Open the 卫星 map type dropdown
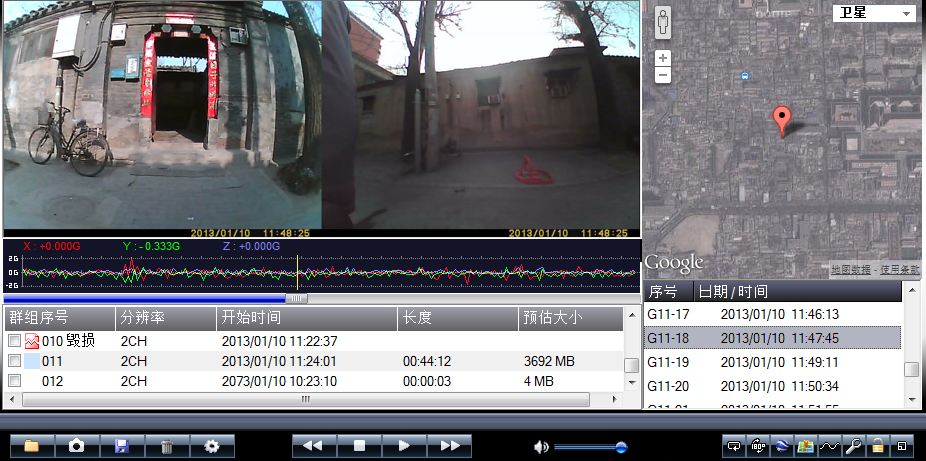 pos(875,13)
